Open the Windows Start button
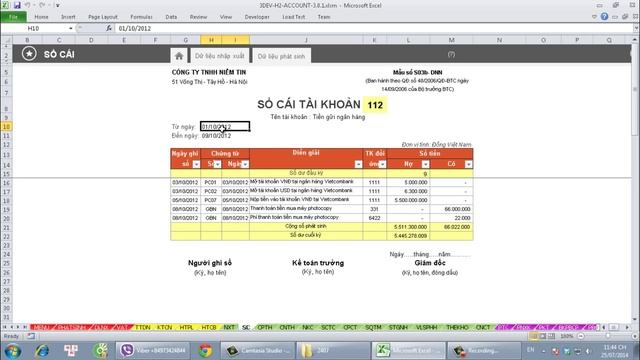The height and width of the screenshot is (360, 640). tap(13, 351)
